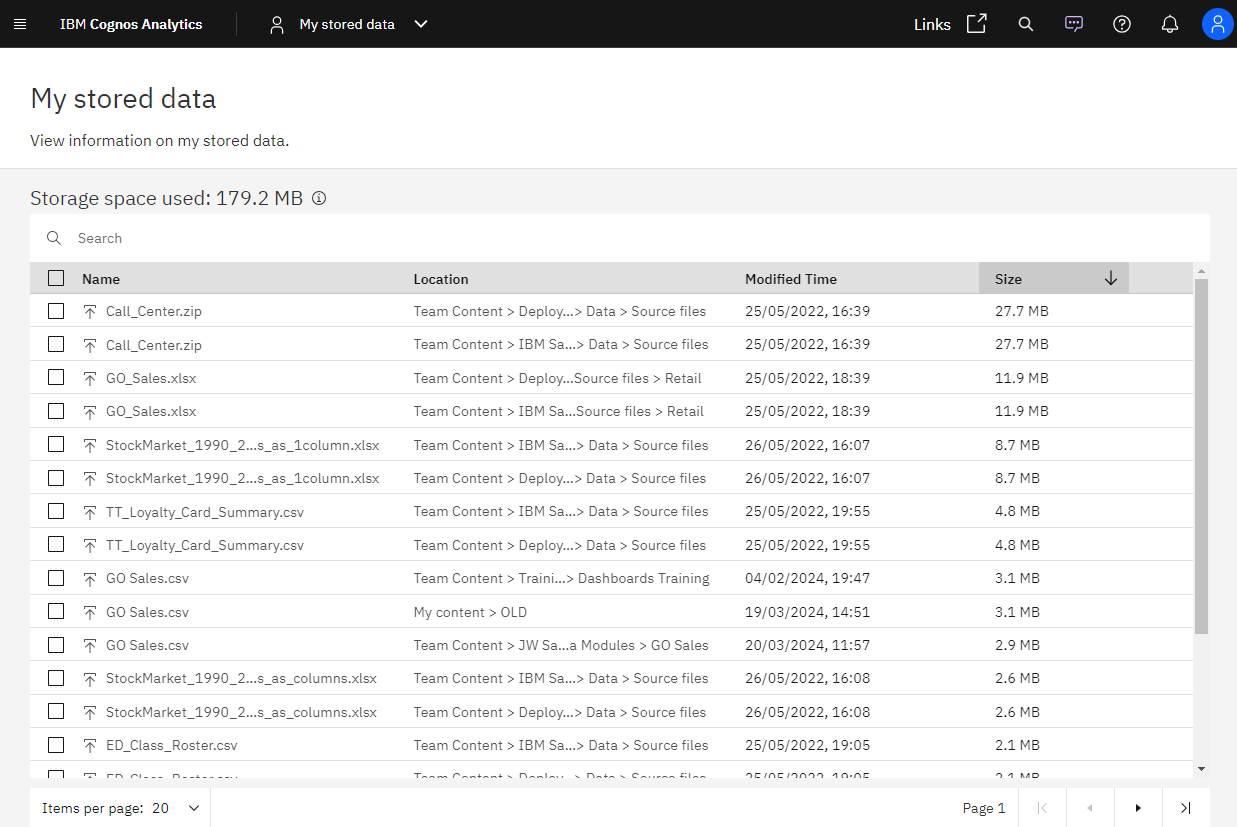Click the person icon beside My stored data
This screenshot has width=1237, height=827.
point(277,24)
